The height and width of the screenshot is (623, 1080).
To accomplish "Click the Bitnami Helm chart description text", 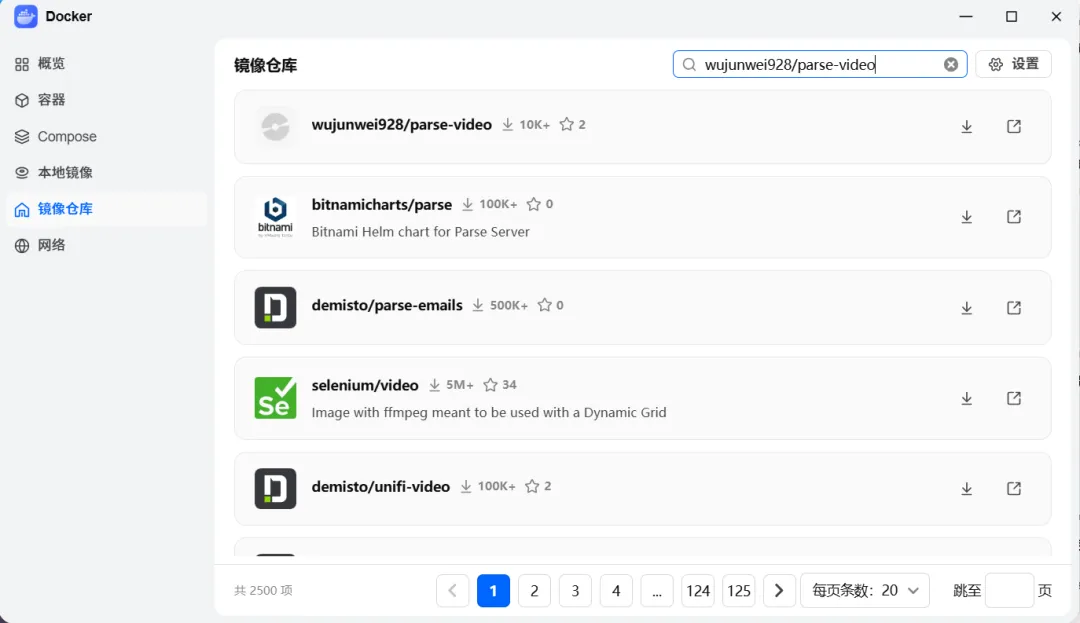I will click(x=420, y=232).
